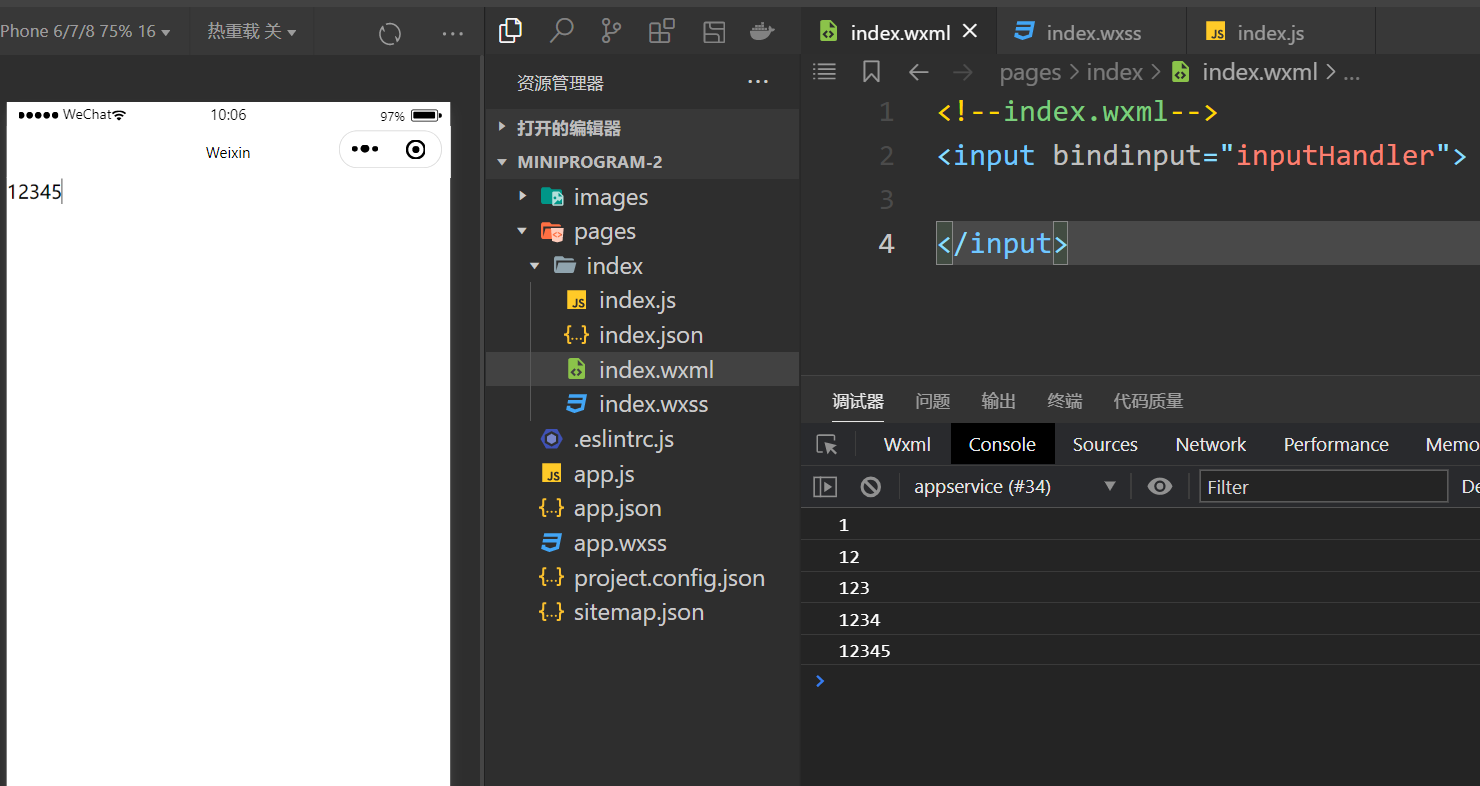Go back with left arrow in editor
1480x786 pixels.
point(918,71)
